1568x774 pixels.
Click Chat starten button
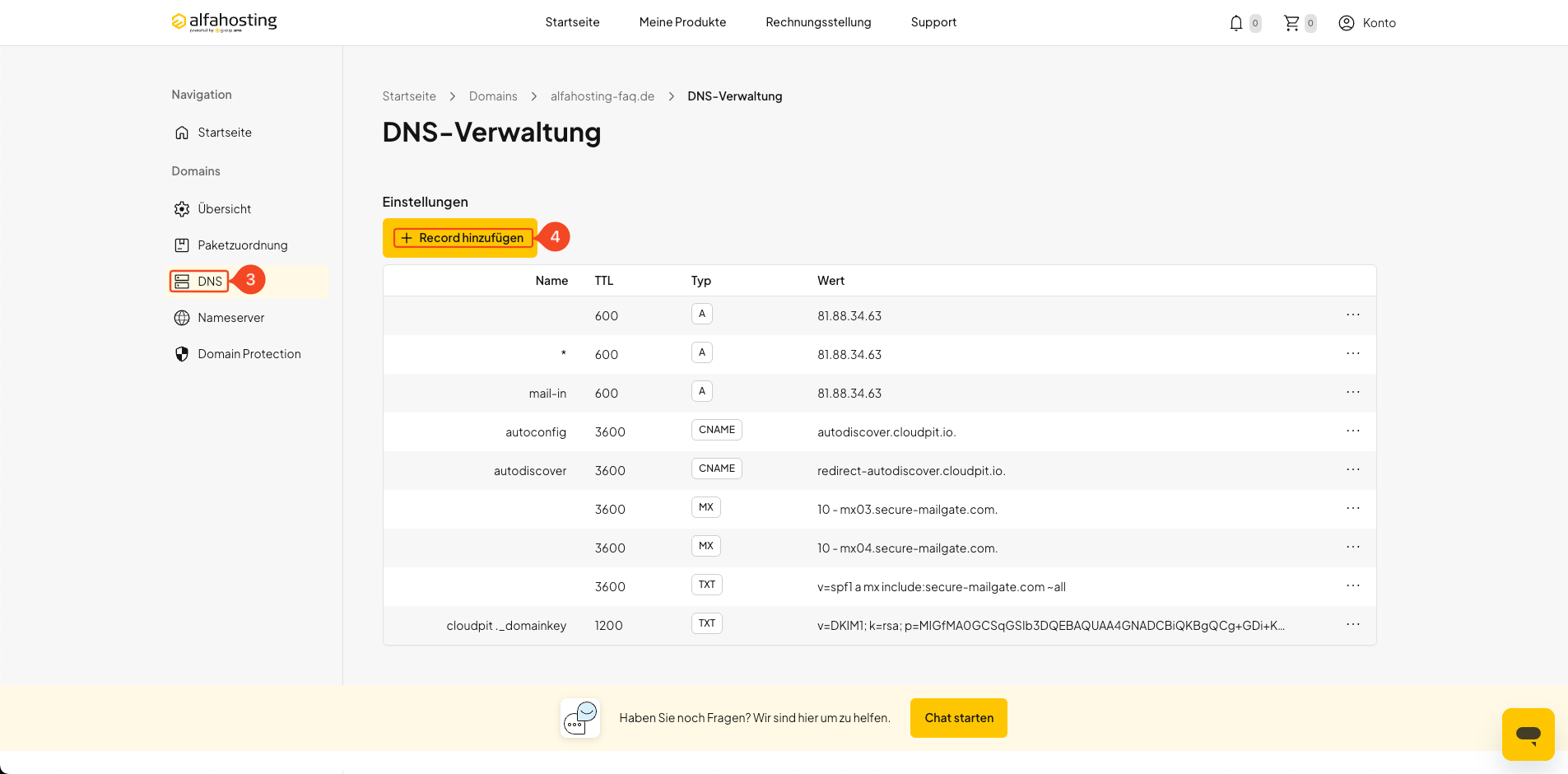coord(959,718)
